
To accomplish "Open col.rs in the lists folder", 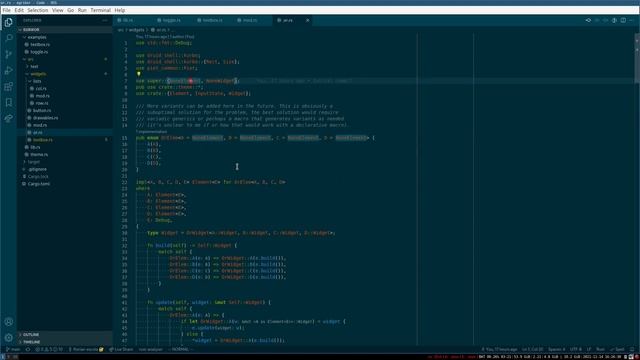I will 65,89.
